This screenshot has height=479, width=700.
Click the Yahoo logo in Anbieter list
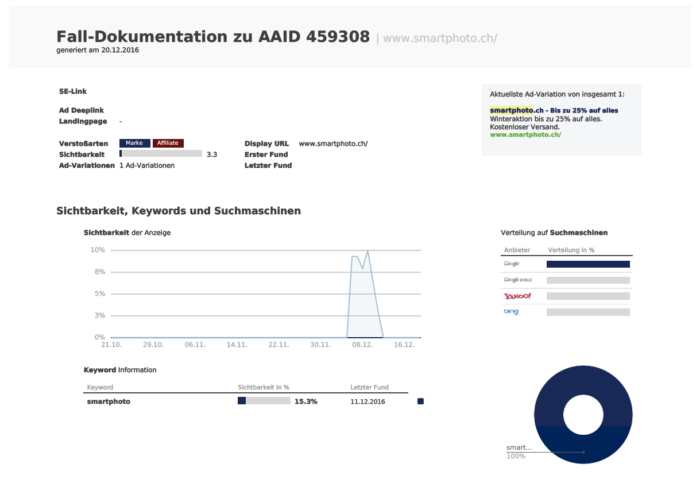(x=517, y=296)
